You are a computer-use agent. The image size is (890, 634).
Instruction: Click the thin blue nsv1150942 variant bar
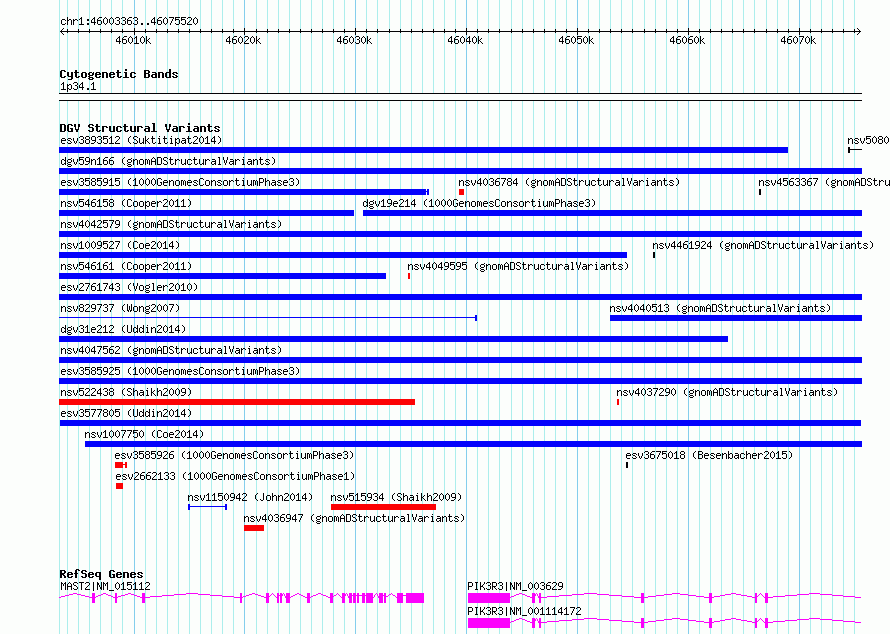pyautogui.click(x=207, y=507)
